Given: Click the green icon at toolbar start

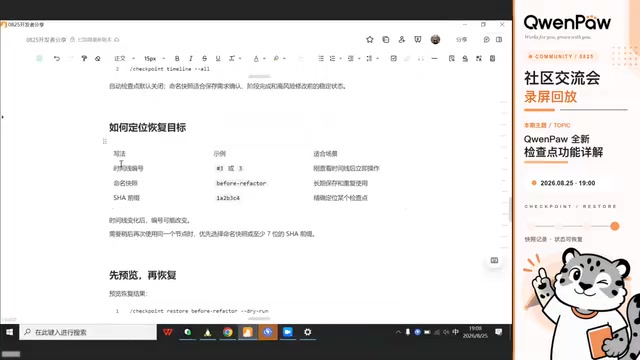Looking at the screenshot, I should (39, 59).
